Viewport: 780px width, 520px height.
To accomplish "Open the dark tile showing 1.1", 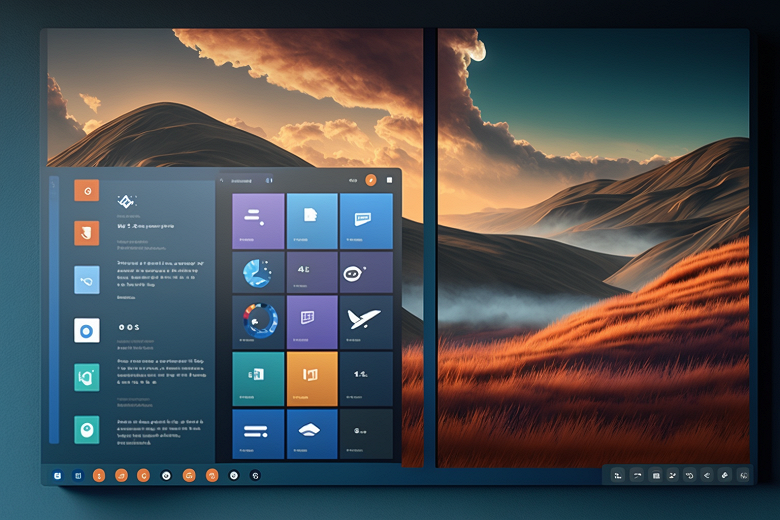I will 366,379.
